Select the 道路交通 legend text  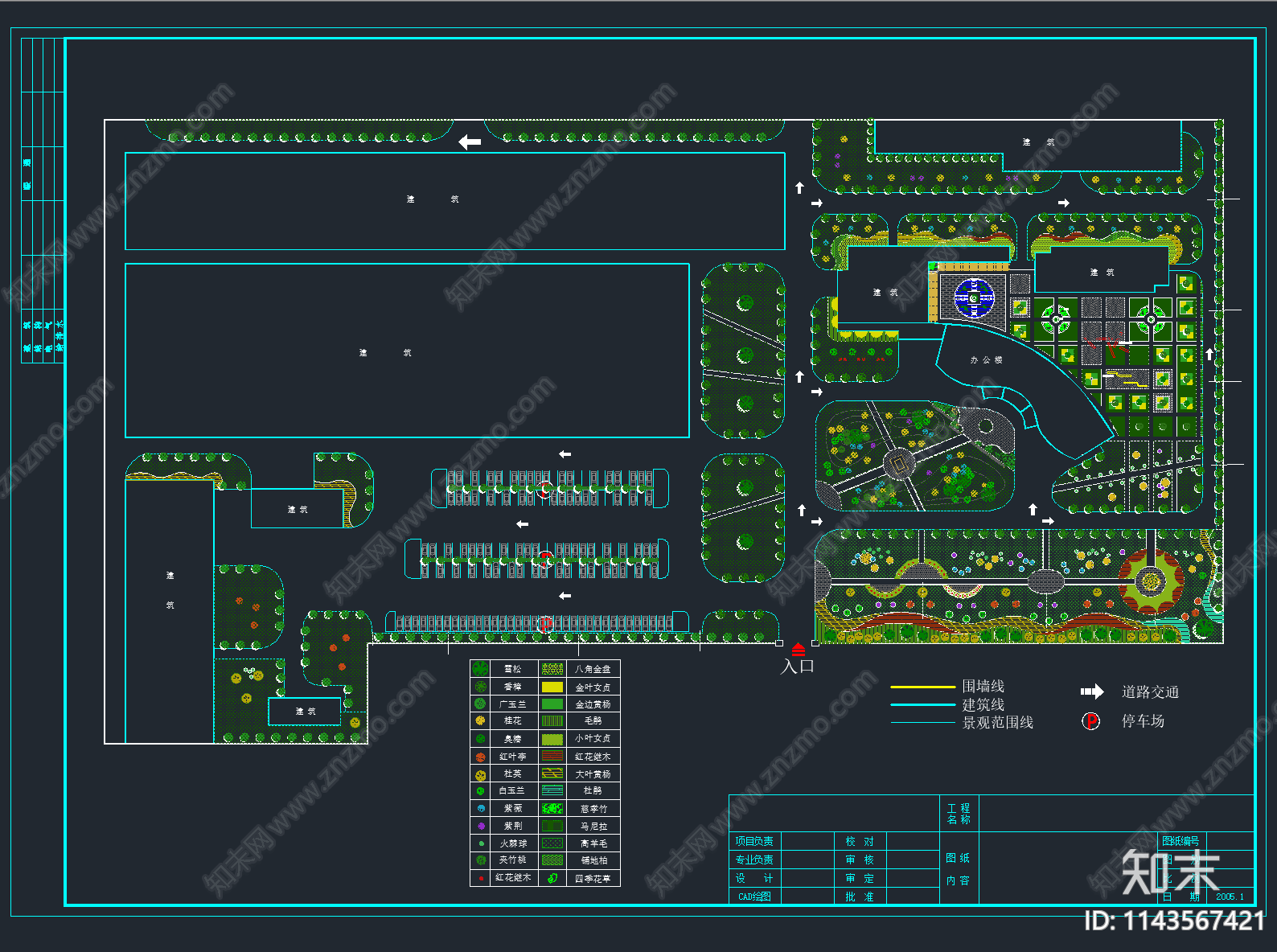(x=1150, y=692)
